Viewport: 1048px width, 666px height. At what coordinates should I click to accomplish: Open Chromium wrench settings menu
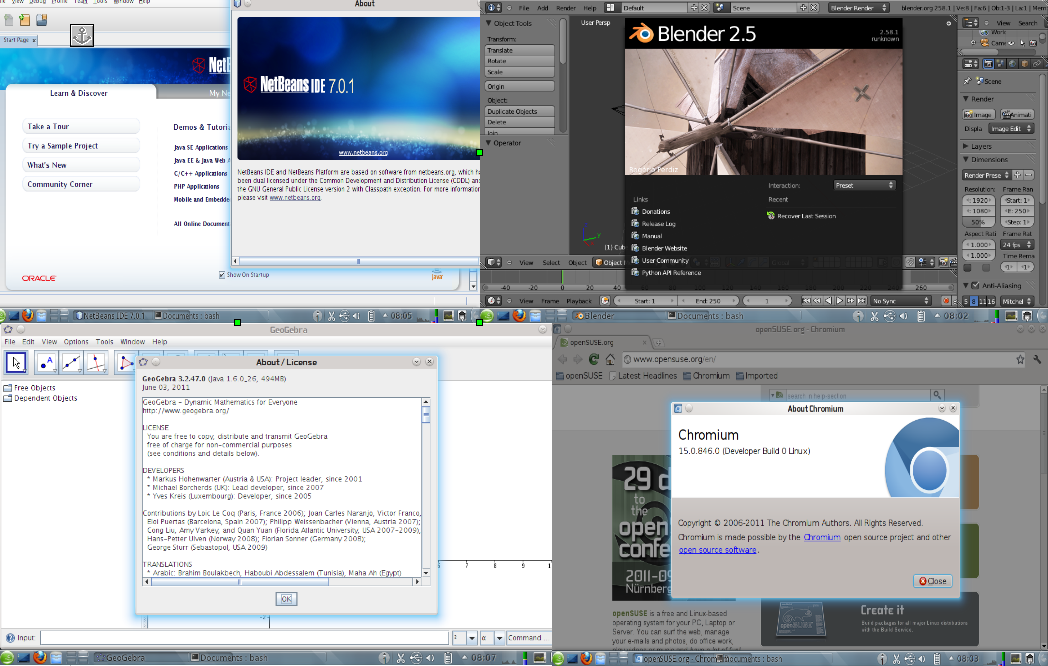(x=1037, y=359)
